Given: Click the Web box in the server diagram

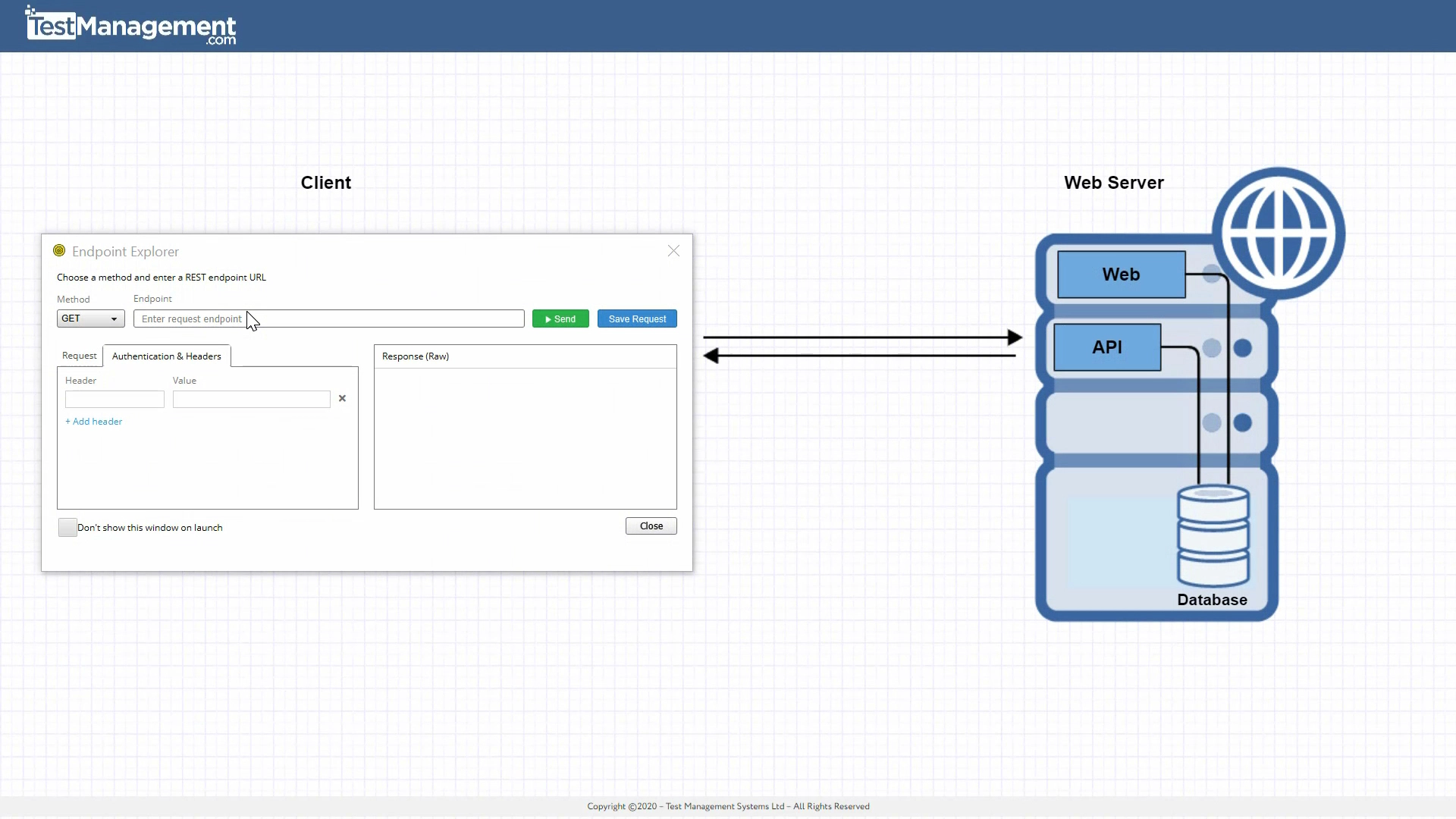Looking at the screenshot, I should click(1120, 275).
